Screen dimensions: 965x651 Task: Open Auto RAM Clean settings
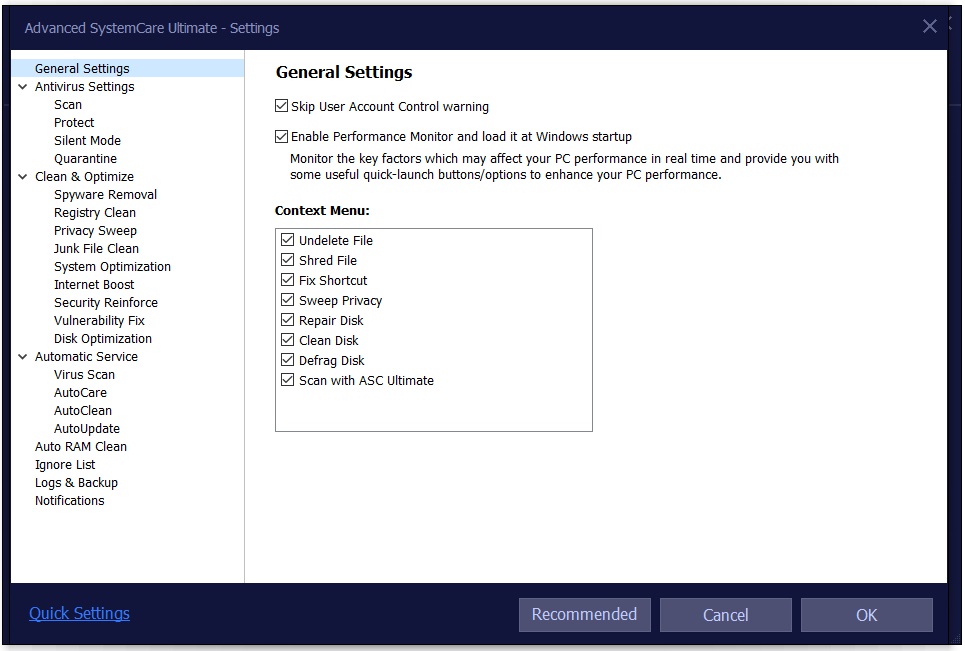(x=81, y=447)
